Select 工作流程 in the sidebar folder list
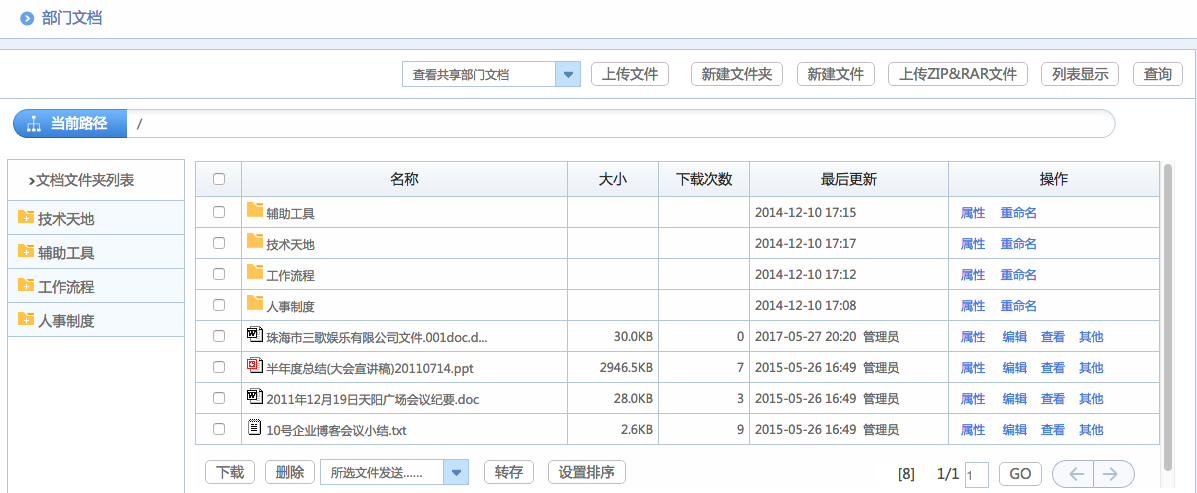The width and height of the screenshot is (1197, 493). 66,286
